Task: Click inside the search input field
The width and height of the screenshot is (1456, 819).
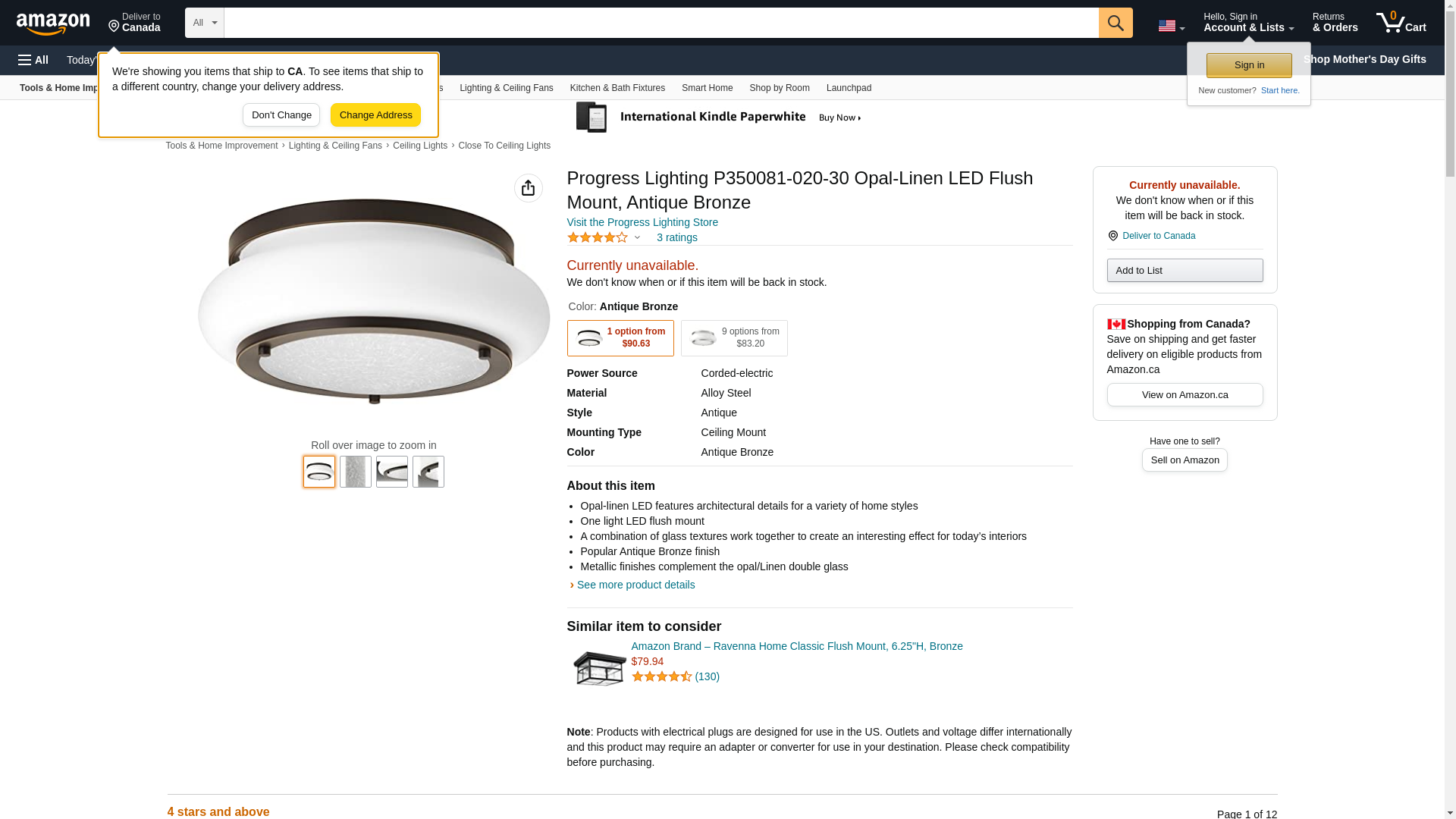Action: coord(661,23)
